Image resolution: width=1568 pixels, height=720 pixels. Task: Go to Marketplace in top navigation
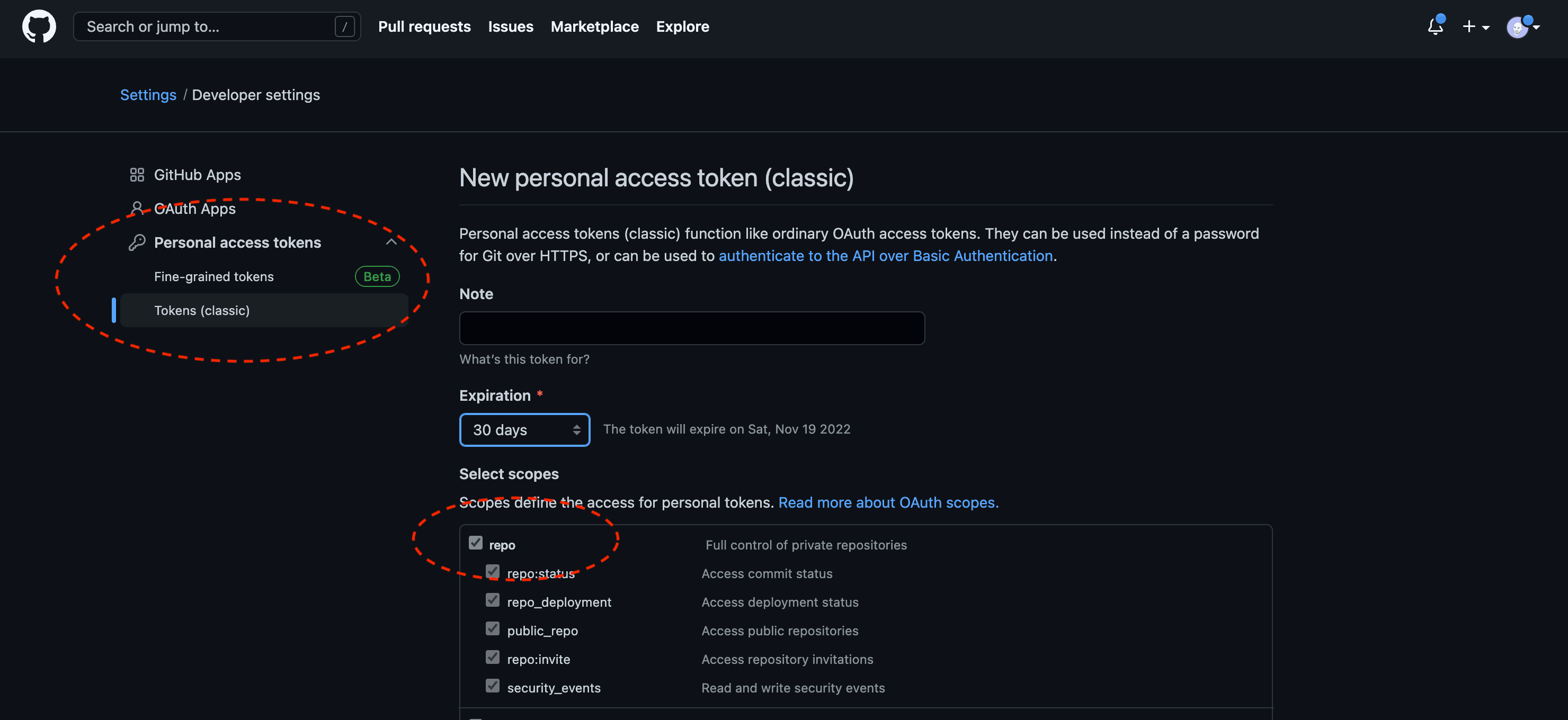tap(594, 27)
